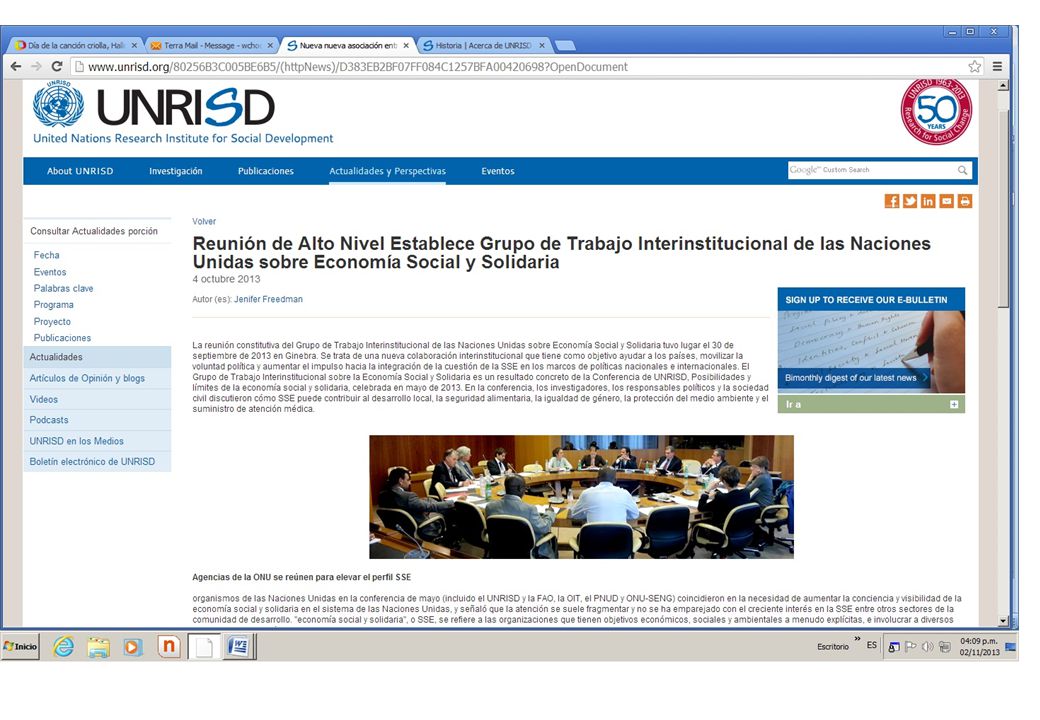Switch to the Terra Mail tab
1040x720 pixels.
211,46
